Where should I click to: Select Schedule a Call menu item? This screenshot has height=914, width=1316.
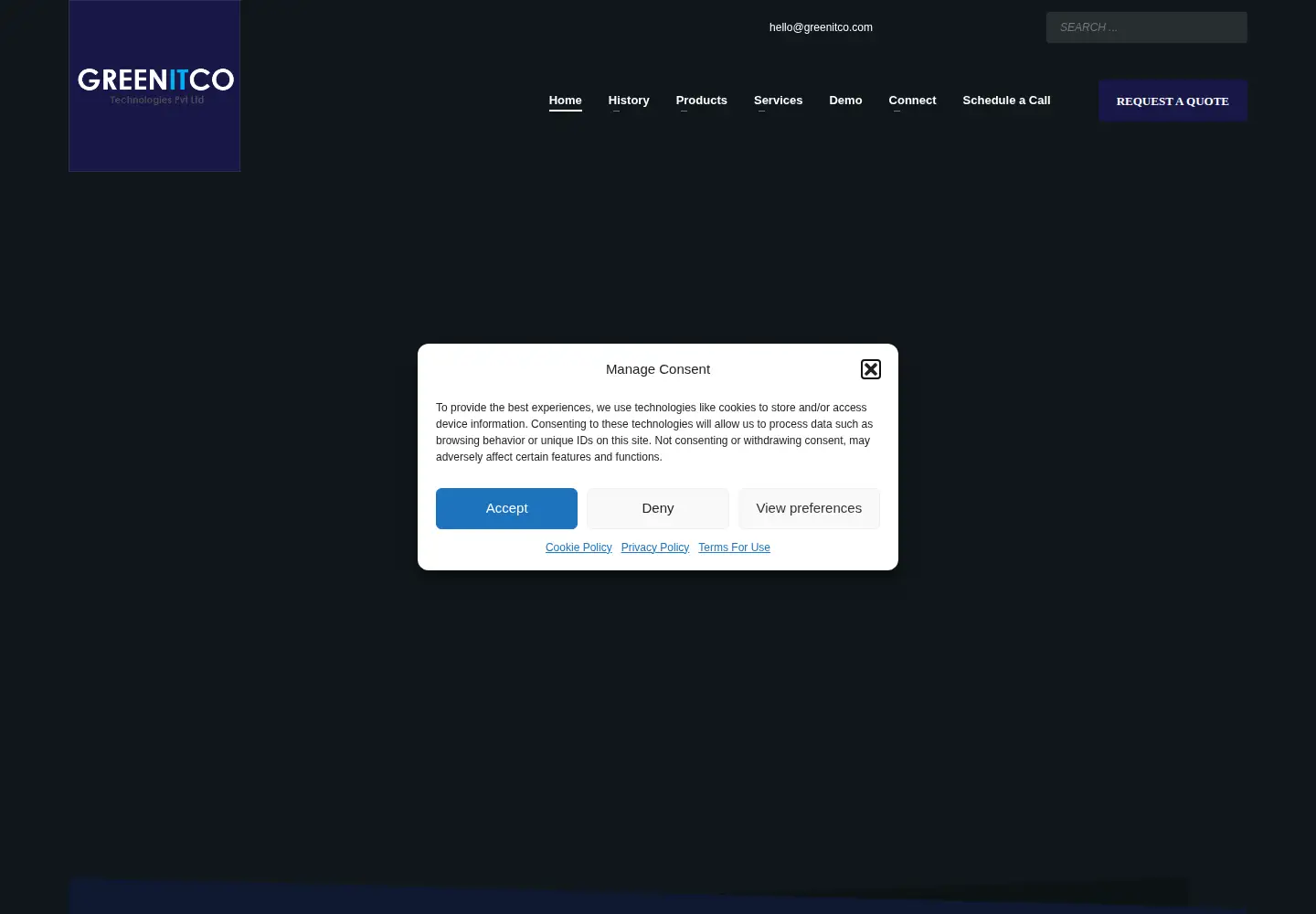pos(1006,101)
